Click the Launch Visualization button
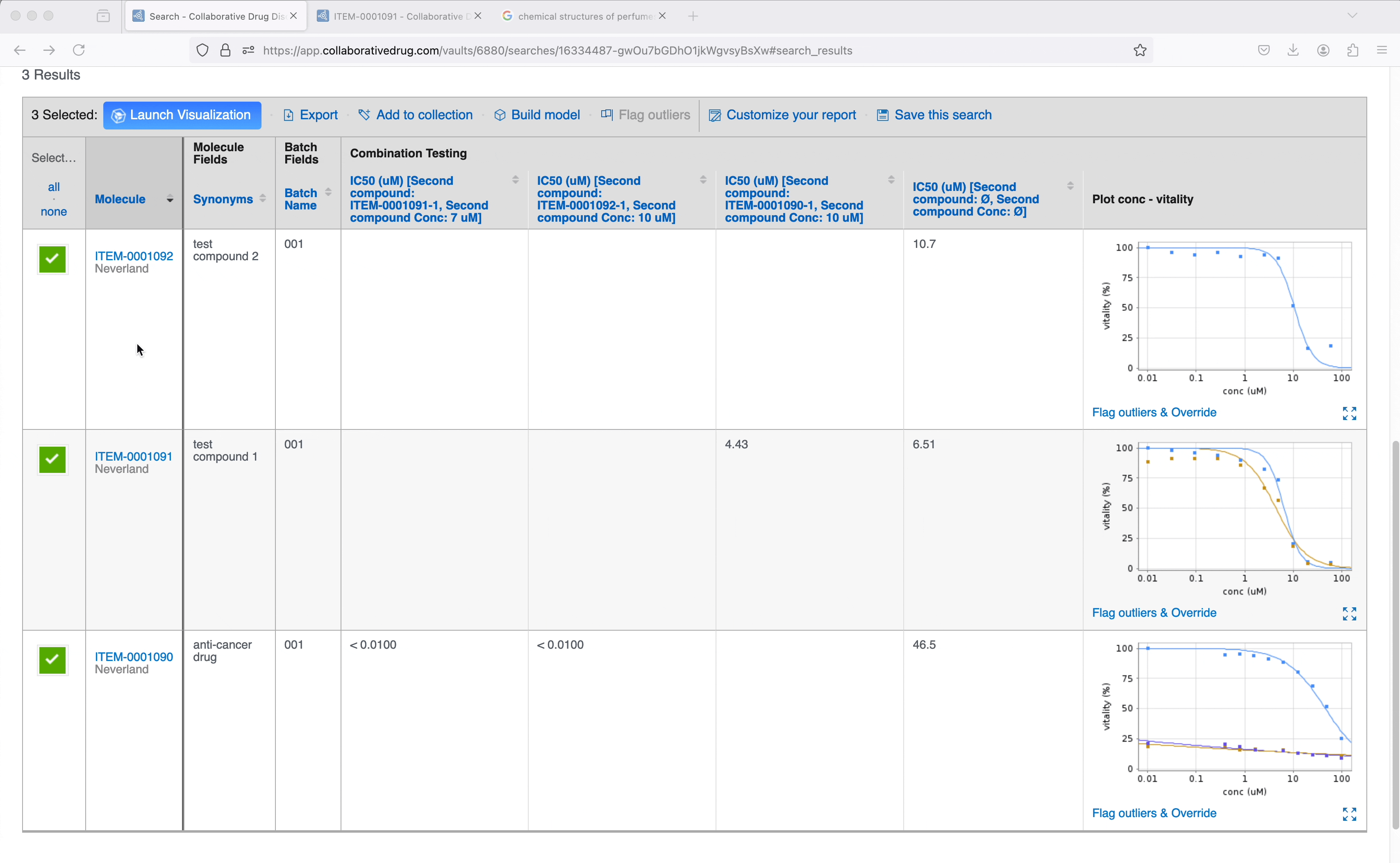Image resolution: width=1400 pixels, height=863 pixels. click(182, 115)
